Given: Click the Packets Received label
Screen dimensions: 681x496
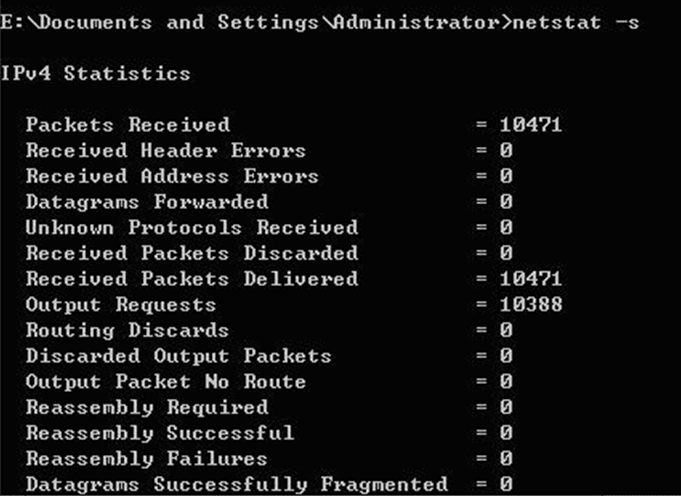Looking at the screenshot, I should coord(128,125).
